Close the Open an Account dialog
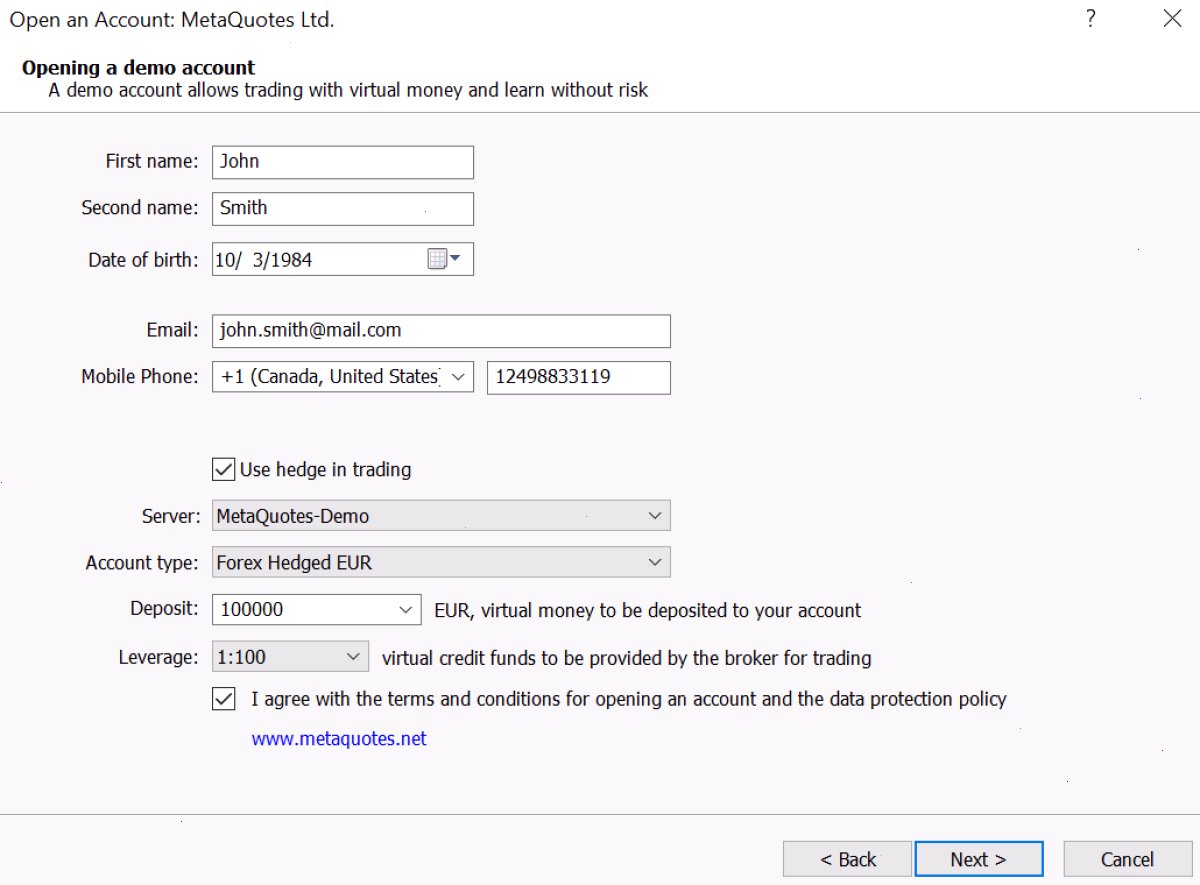The image size is (1200, 885). click(x=1173, y=19)
